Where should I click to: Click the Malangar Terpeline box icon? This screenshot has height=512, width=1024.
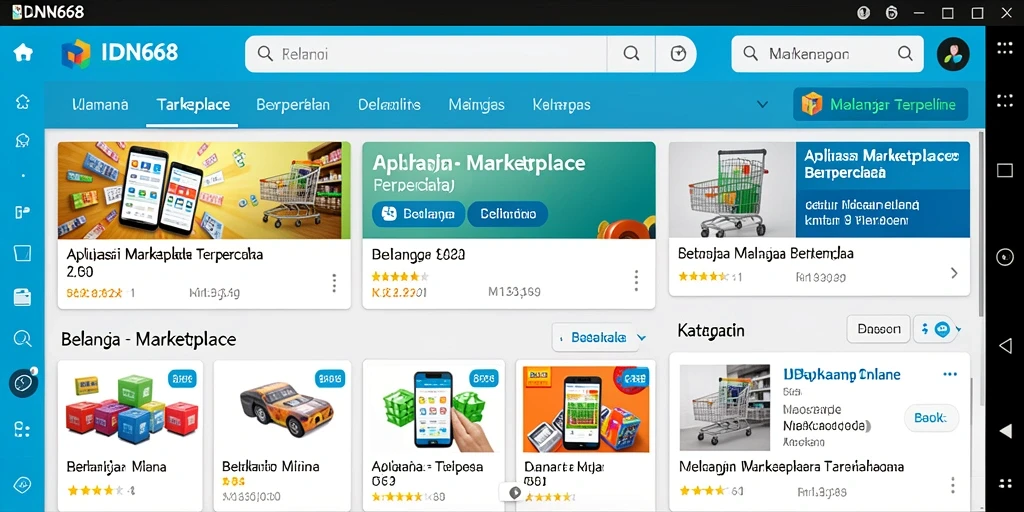(x=812, y=104)
